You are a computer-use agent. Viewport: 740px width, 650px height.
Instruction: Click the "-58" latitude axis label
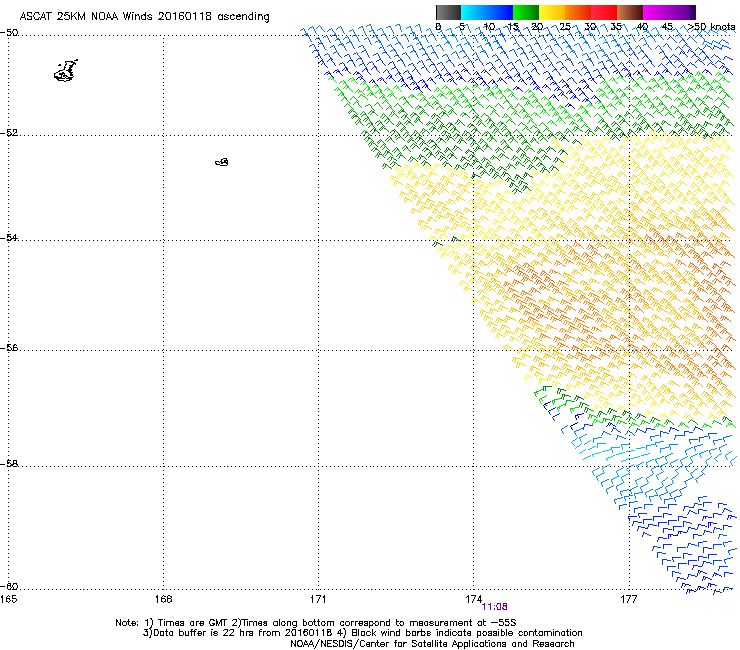(x=9, y=464)
